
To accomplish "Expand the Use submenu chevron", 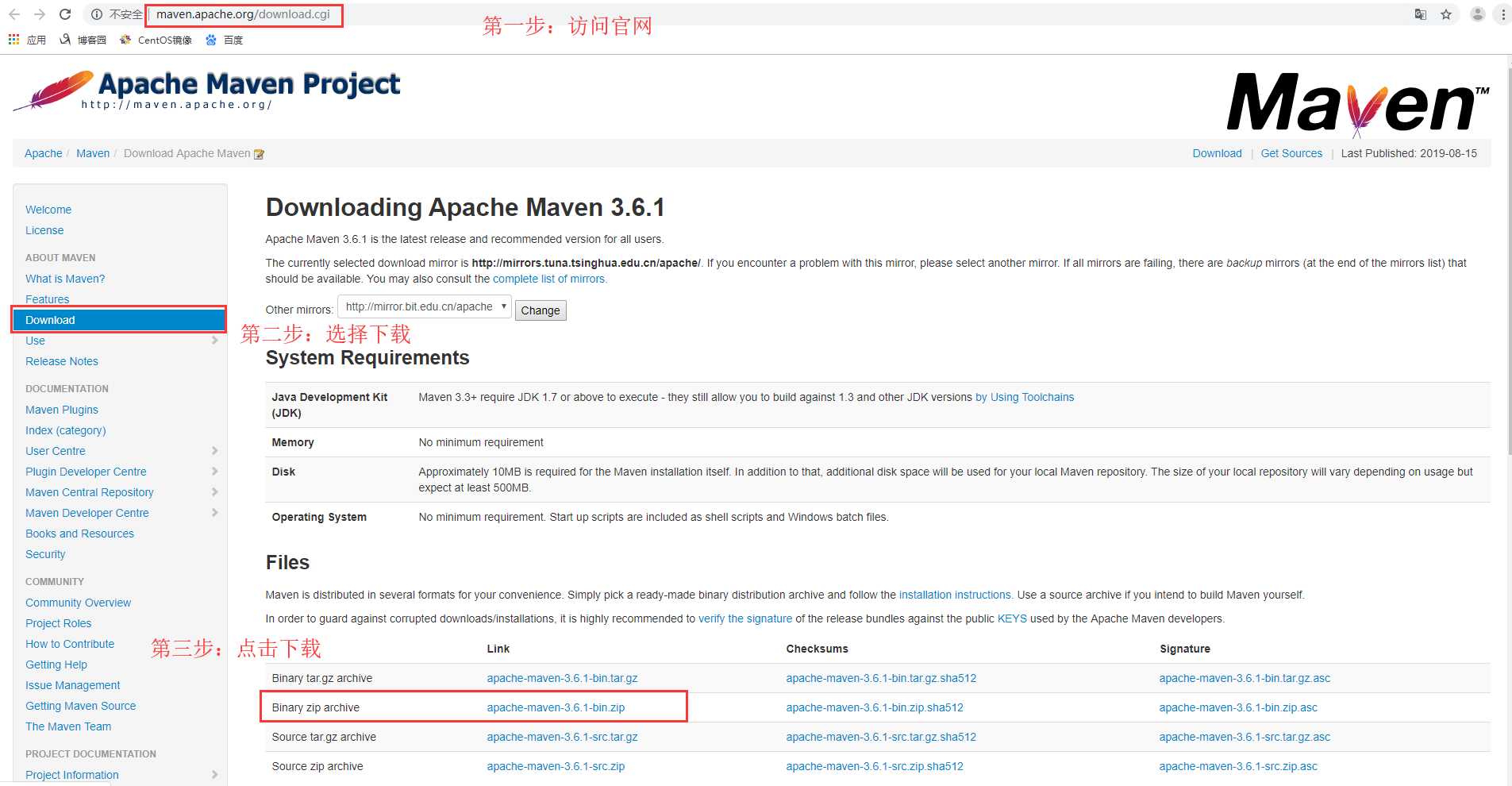I will (x=214, y=341).
